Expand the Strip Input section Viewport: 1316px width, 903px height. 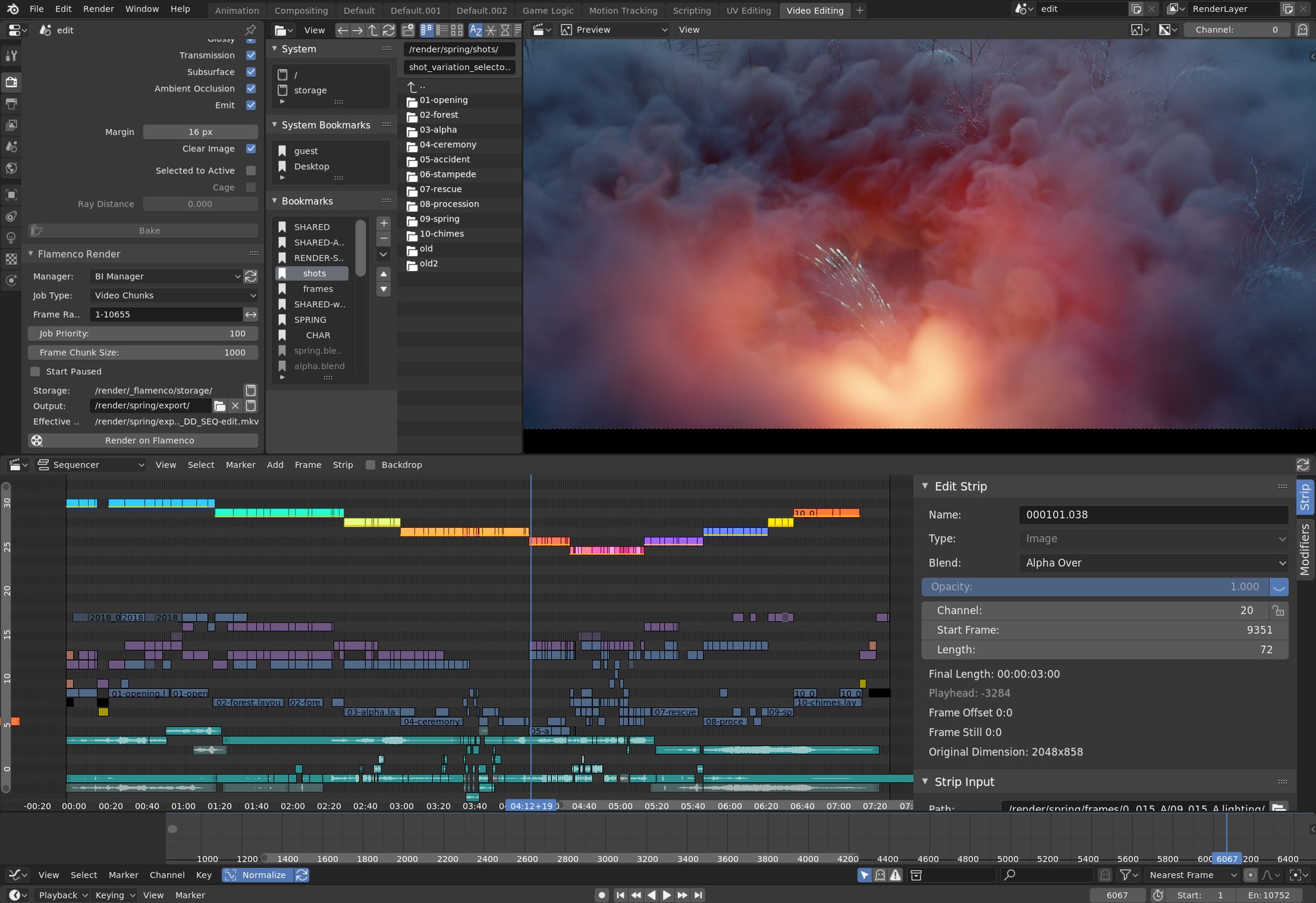coord(925,781)
